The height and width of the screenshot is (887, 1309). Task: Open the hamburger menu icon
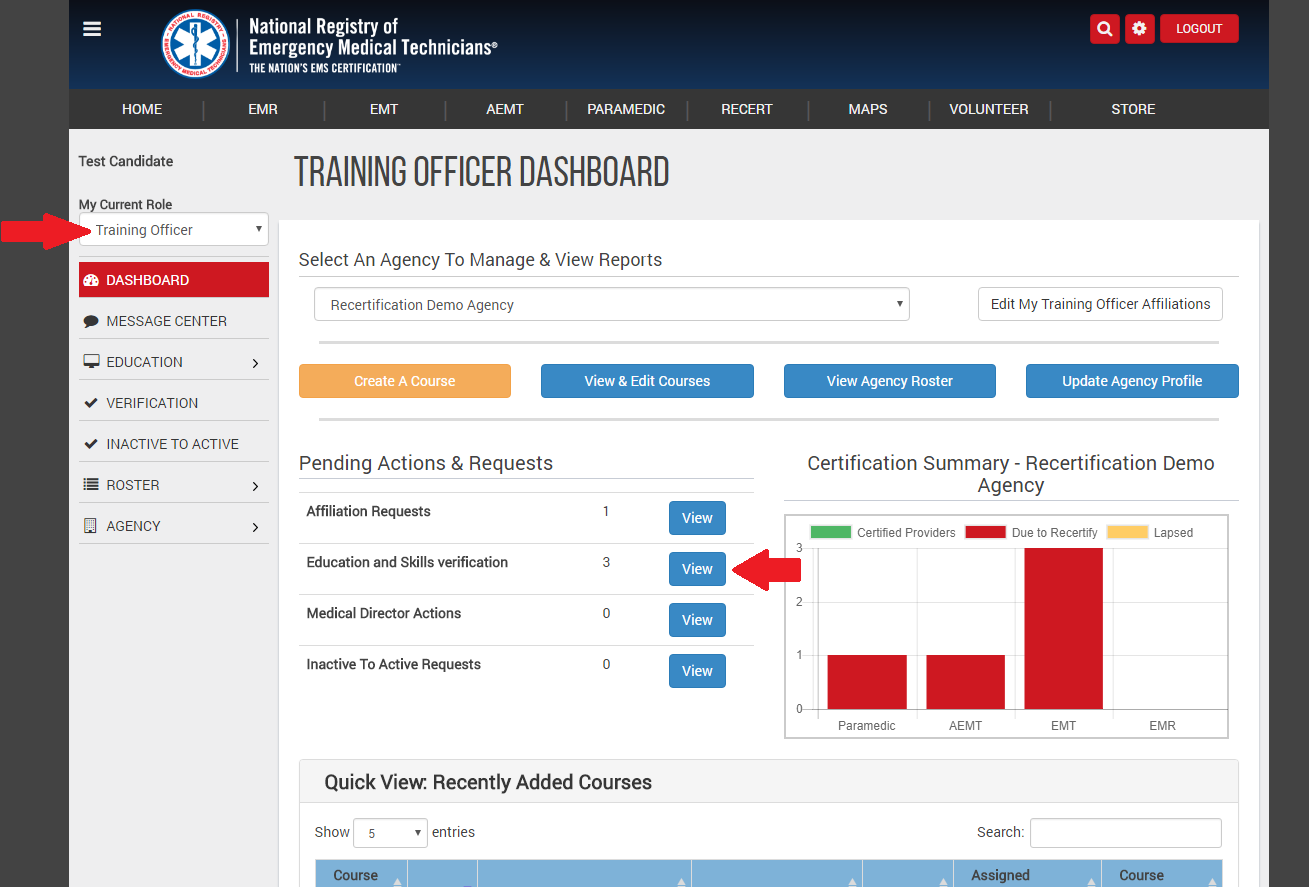coord(92,29)
